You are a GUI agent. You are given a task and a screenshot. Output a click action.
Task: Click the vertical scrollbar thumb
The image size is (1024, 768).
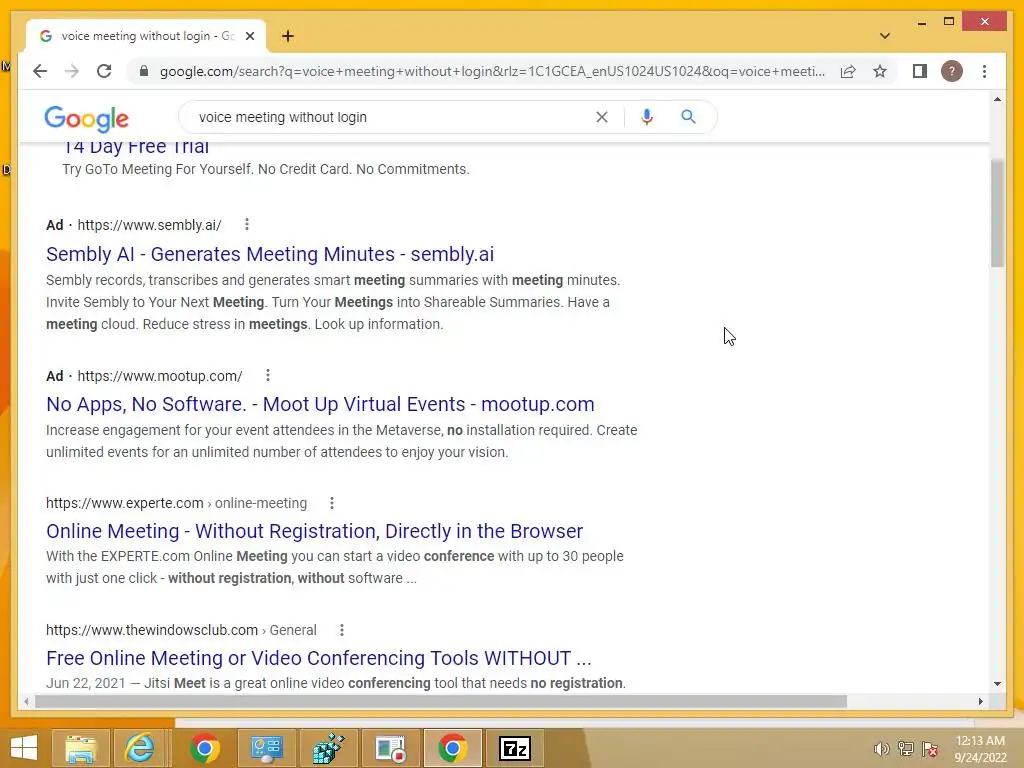(x=997, y=212)
